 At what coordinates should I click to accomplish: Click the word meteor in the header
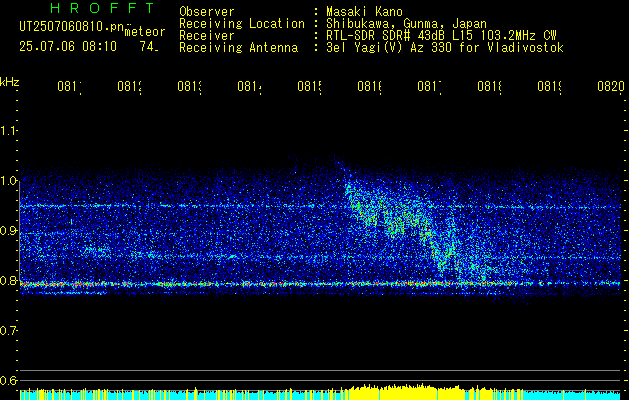(x=145, y=32)
